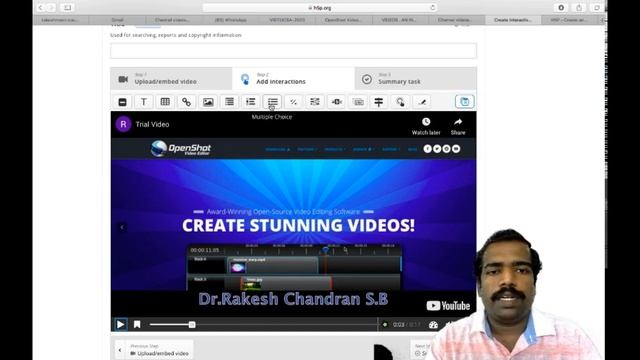Click the R channel avatar
The image size is (640, 360).
(x=123, y=124)
